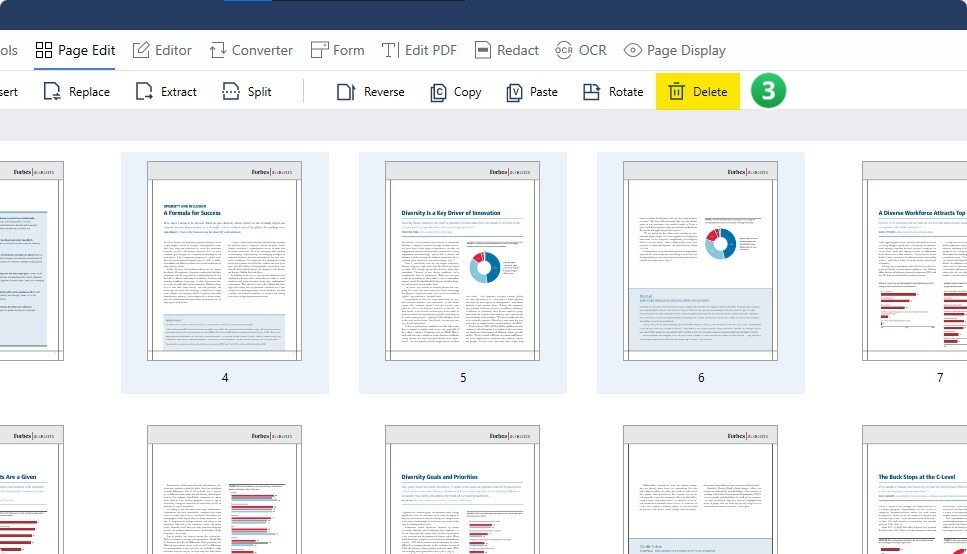Select page 7 thumbnail 'A Diverse Workforce'

coord(915,261)
